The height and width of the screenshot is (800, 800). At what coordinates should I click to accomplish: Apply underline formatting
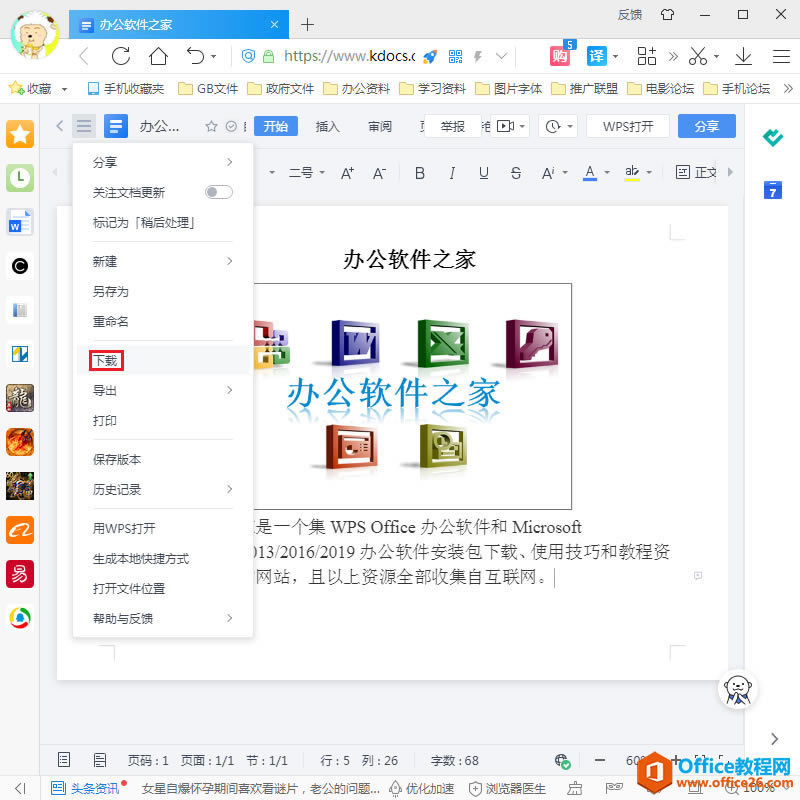pos(484,173)
